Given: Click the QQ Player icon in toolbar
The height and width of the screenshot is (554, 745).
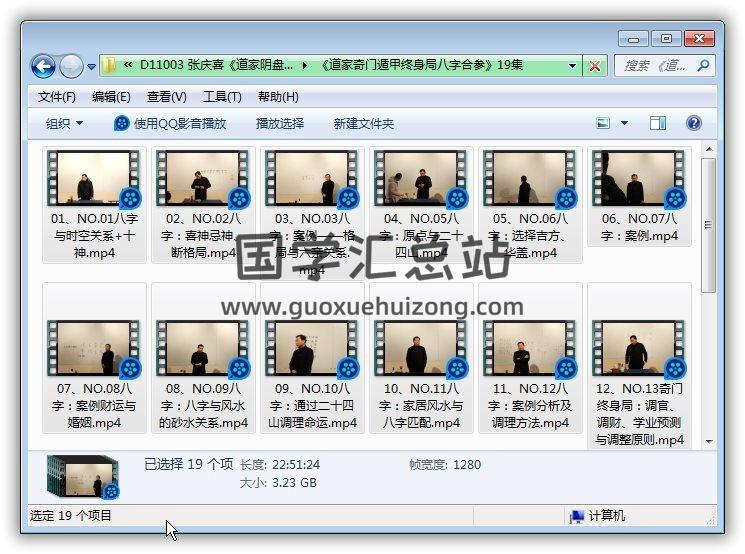Looking at the screenshot, I should click(x=122, y=123).
